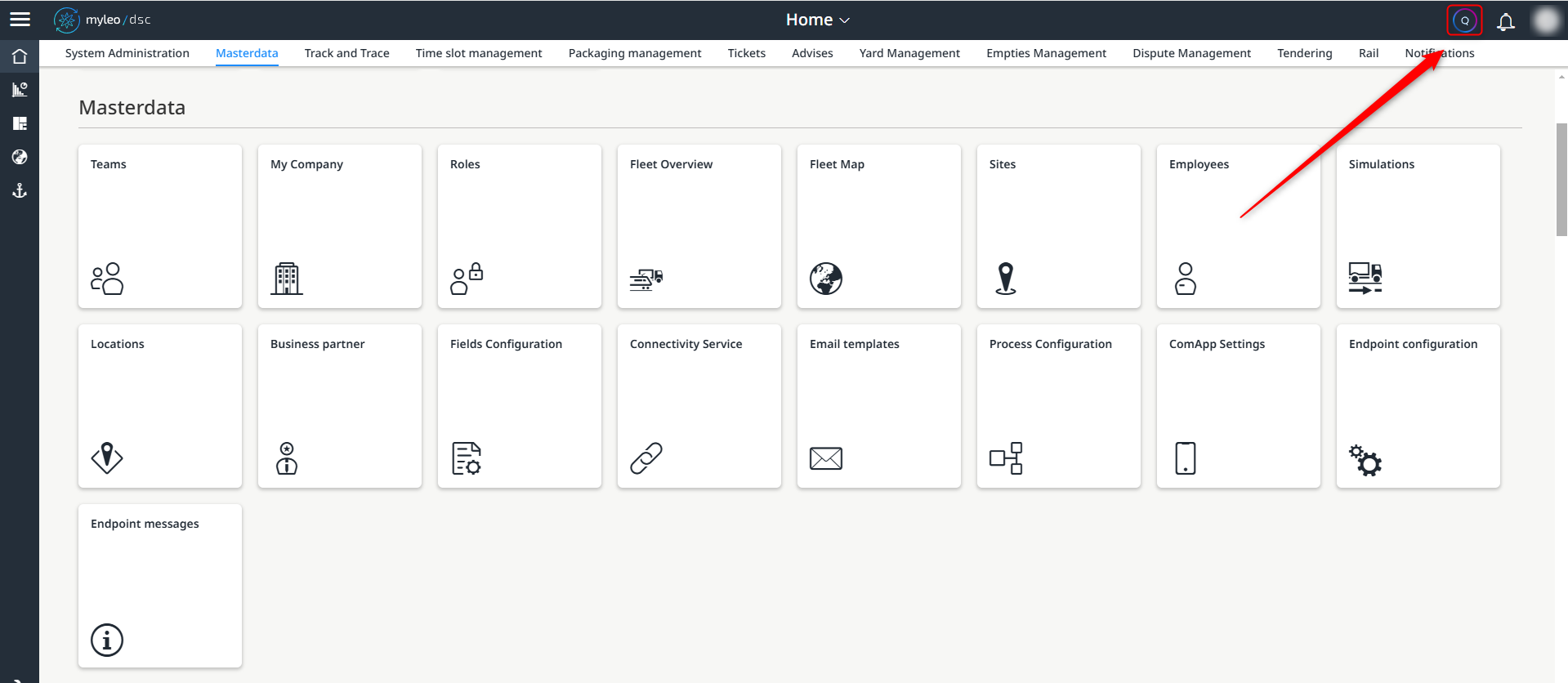This screenshot has width=1568, height=683.
Task: Open the Notifications tab
Action: 1440,53
